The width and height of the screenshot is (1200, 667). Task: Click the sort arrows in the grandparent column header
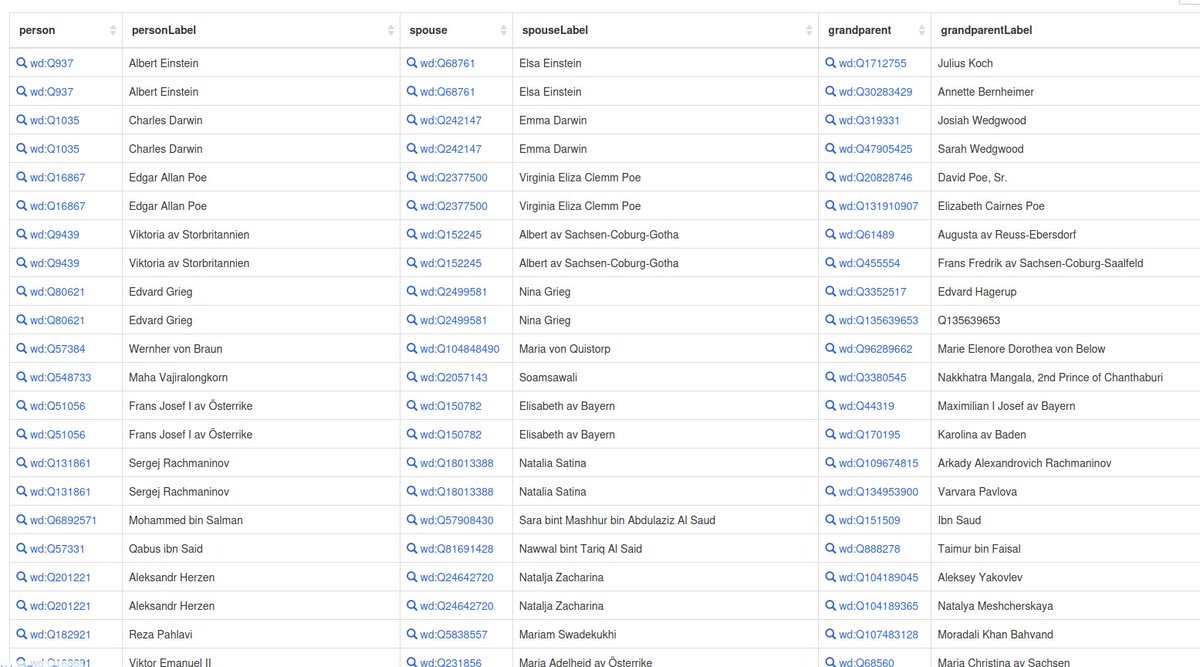tap(921, 30)
